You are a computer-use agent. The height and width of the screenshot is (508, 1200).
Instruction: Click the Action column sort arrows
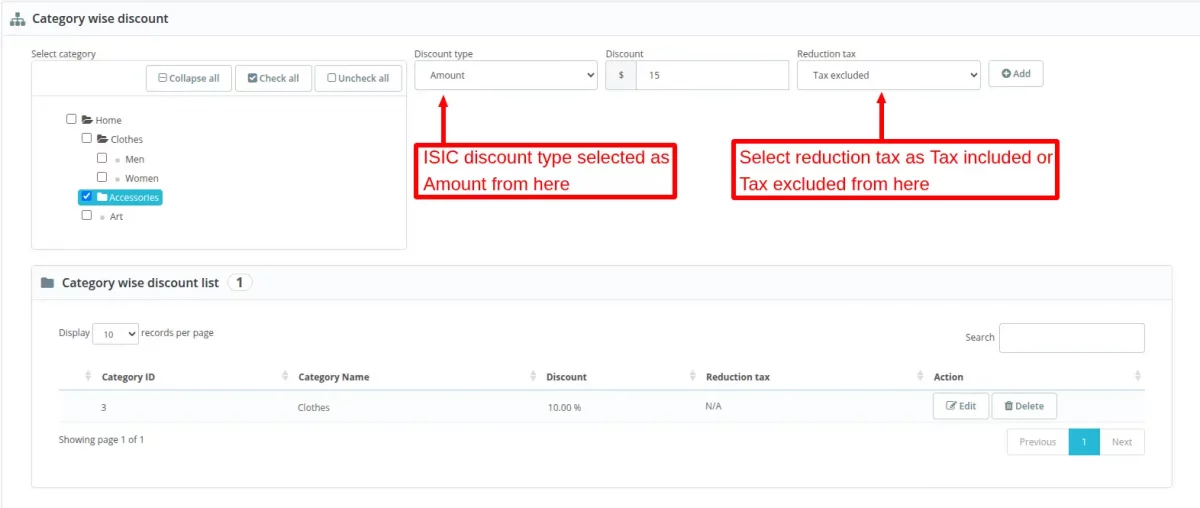(1138, 376)
